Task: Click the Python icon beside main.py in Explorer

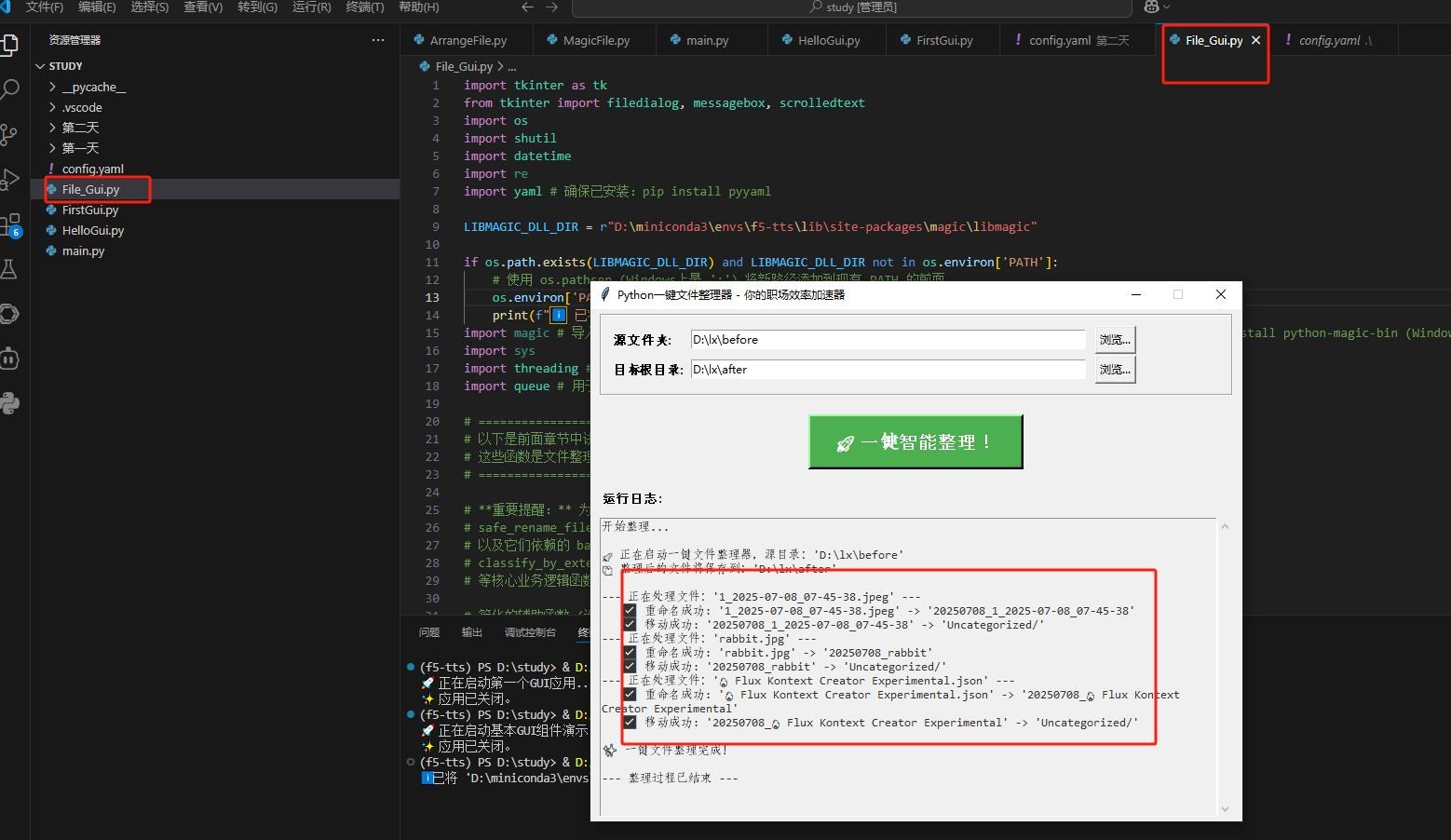Action: (x=51, y=251)
